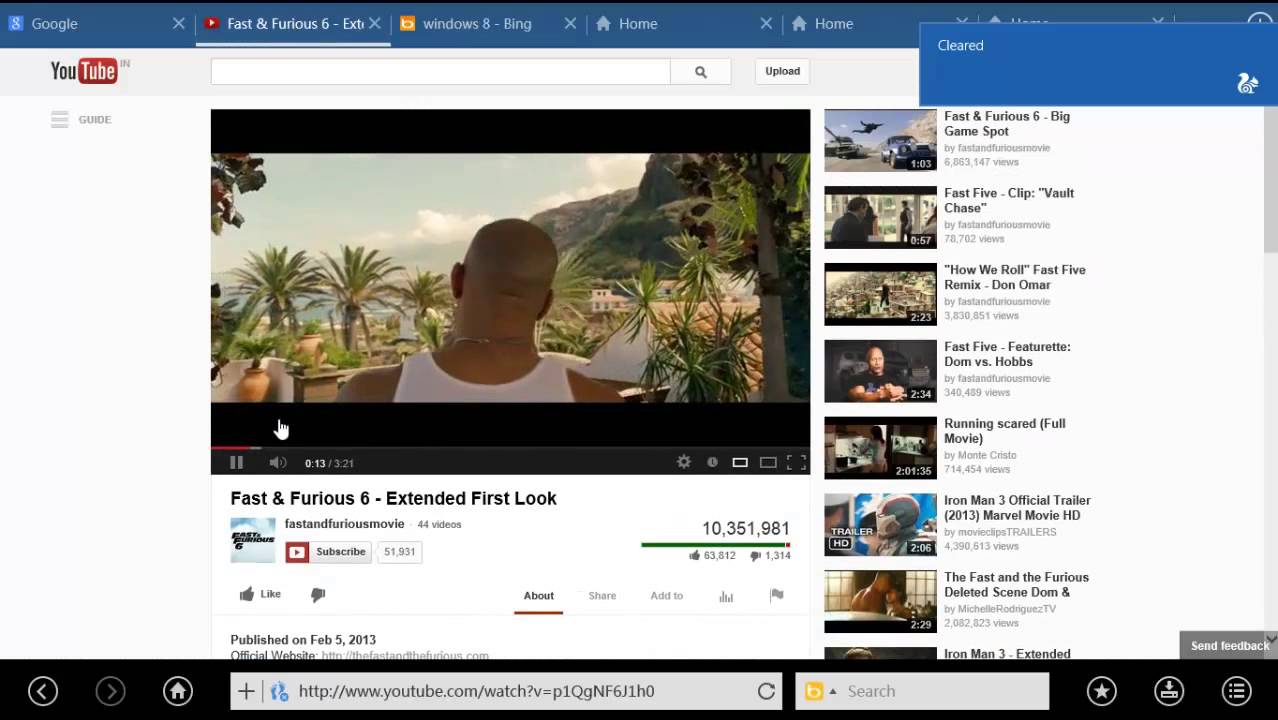The height and width of the screenshot is (720, 1278).
Task: Switch to windows 8 - Bing tab
Action: (477, 23)
